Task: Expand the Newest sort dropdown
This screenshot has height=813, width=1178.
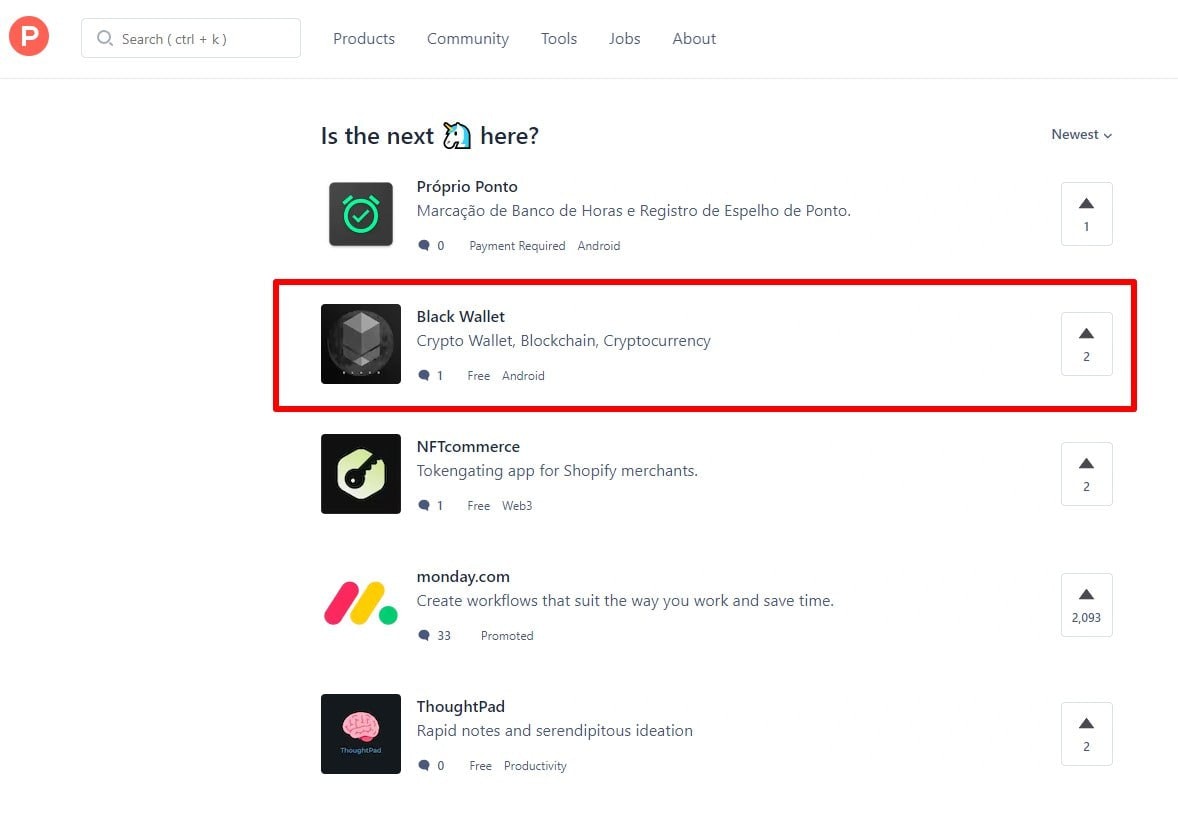Action: [x=1081, y=134]
